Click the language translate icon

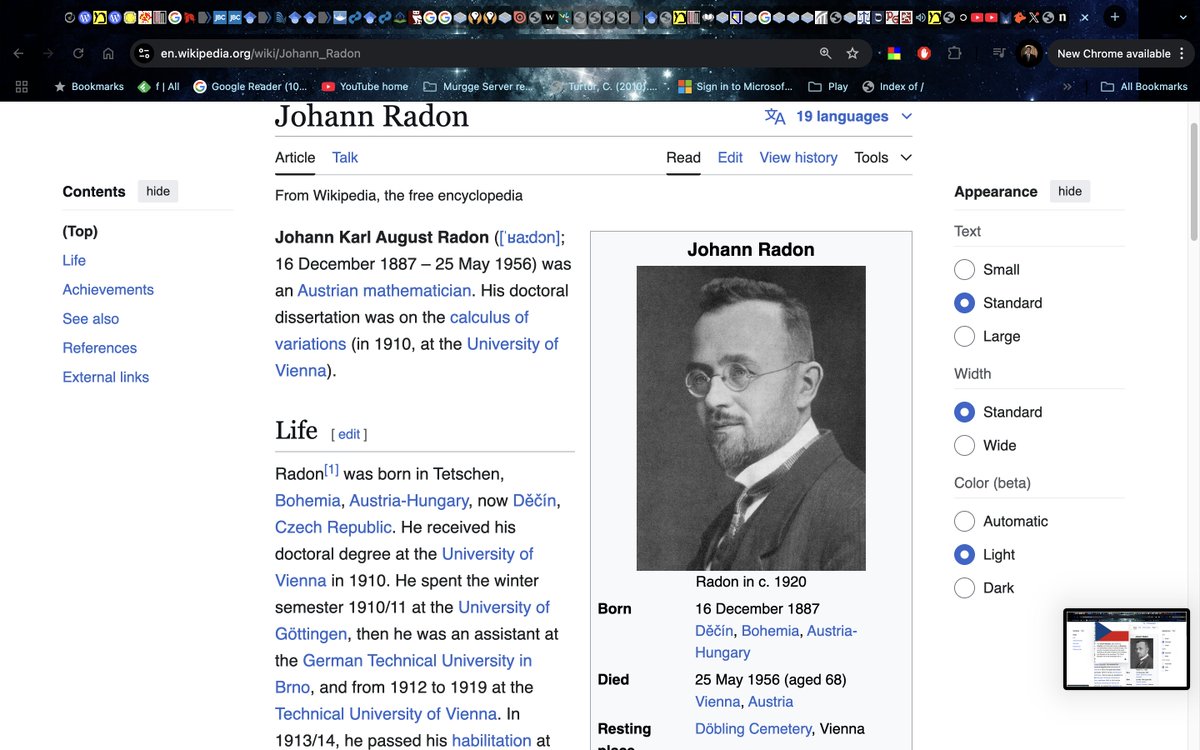click(775, 116)
